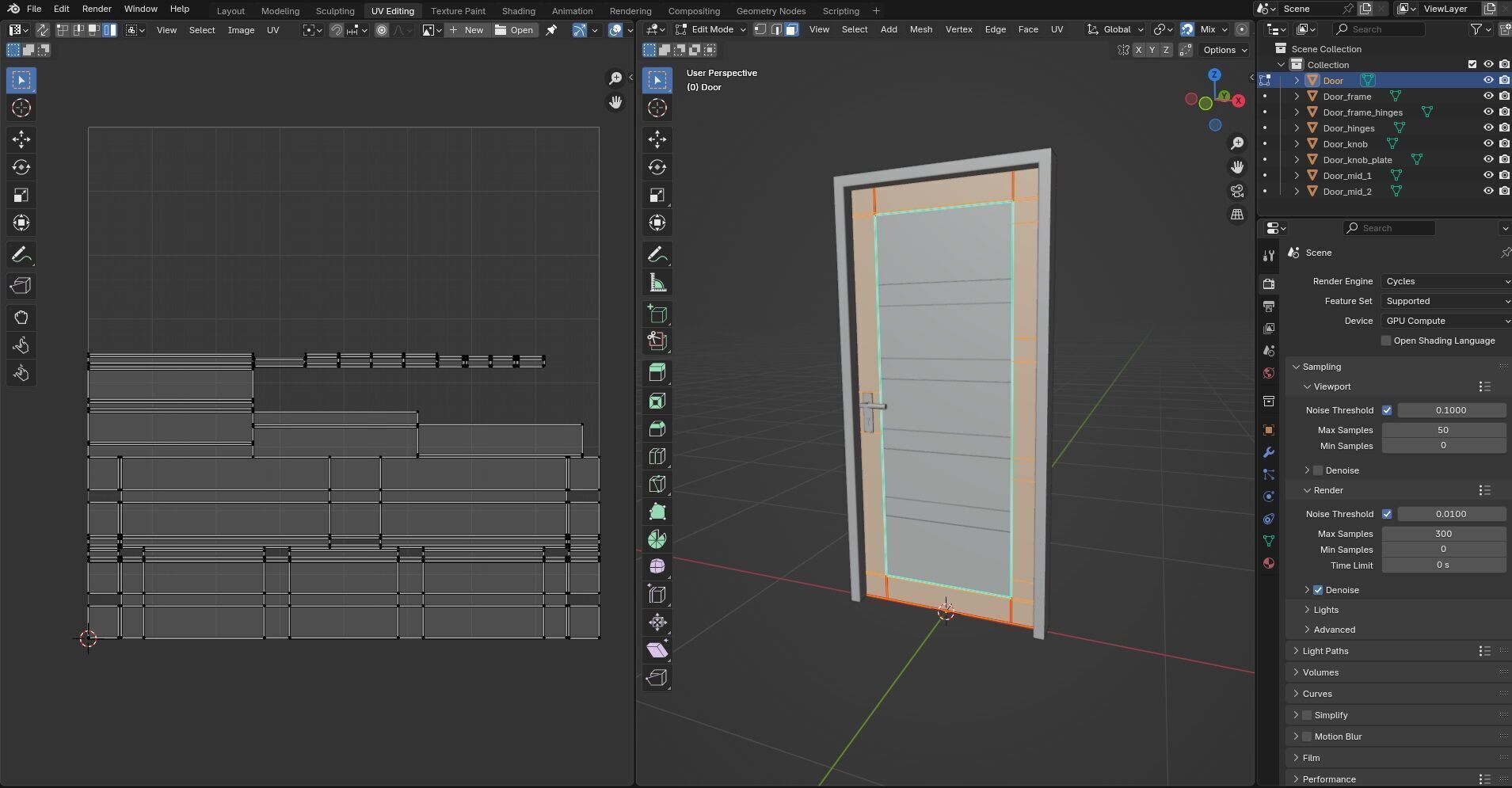
Task: Select the Knife tool
Action: tap(657, 484)
